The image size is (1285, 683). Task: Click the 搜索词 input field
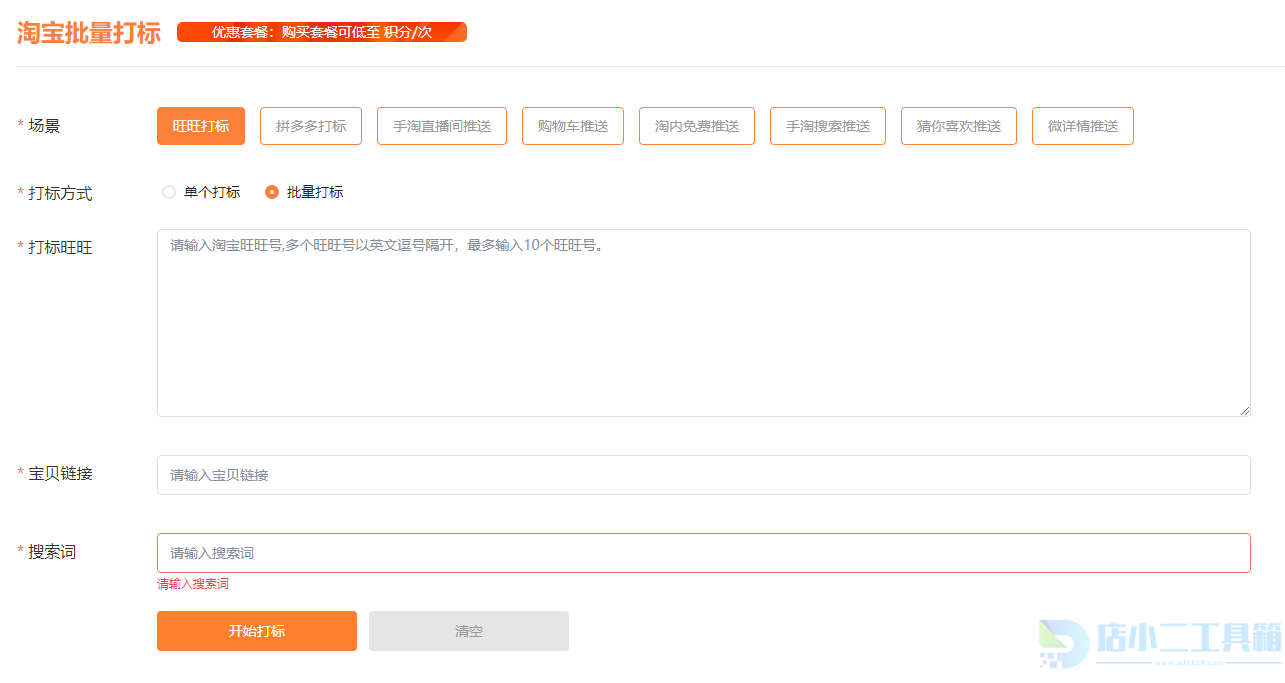[704, 553]
